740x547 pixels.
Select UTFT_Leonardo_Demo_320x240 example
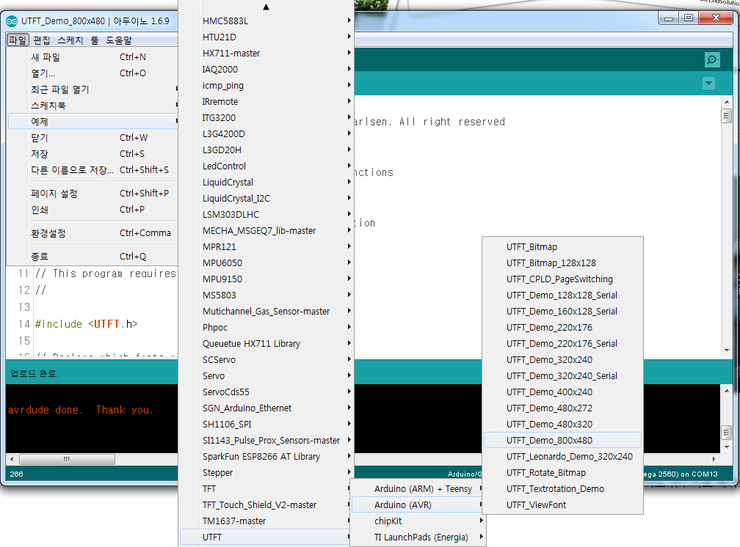563,456
